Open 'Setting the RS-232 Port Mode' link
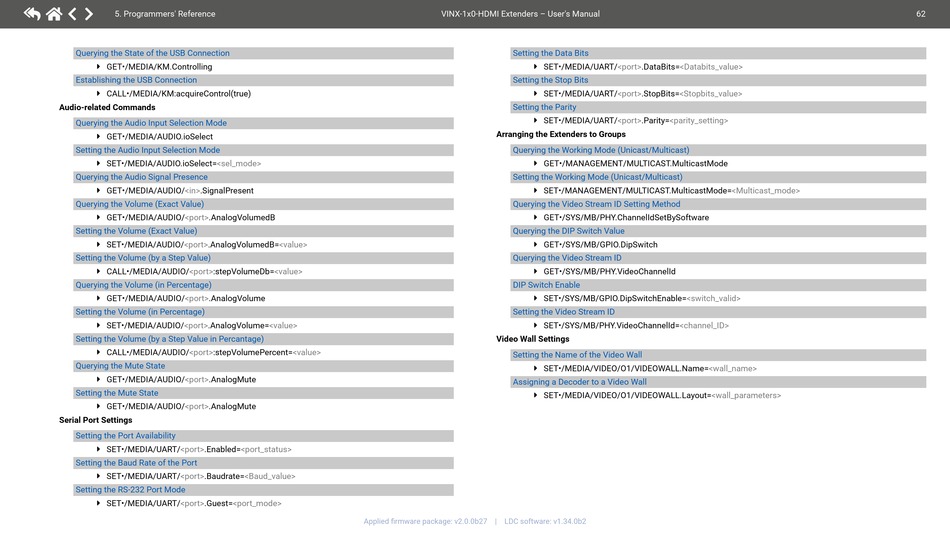This screenshot has height=533, width=950. click(130, 490)
